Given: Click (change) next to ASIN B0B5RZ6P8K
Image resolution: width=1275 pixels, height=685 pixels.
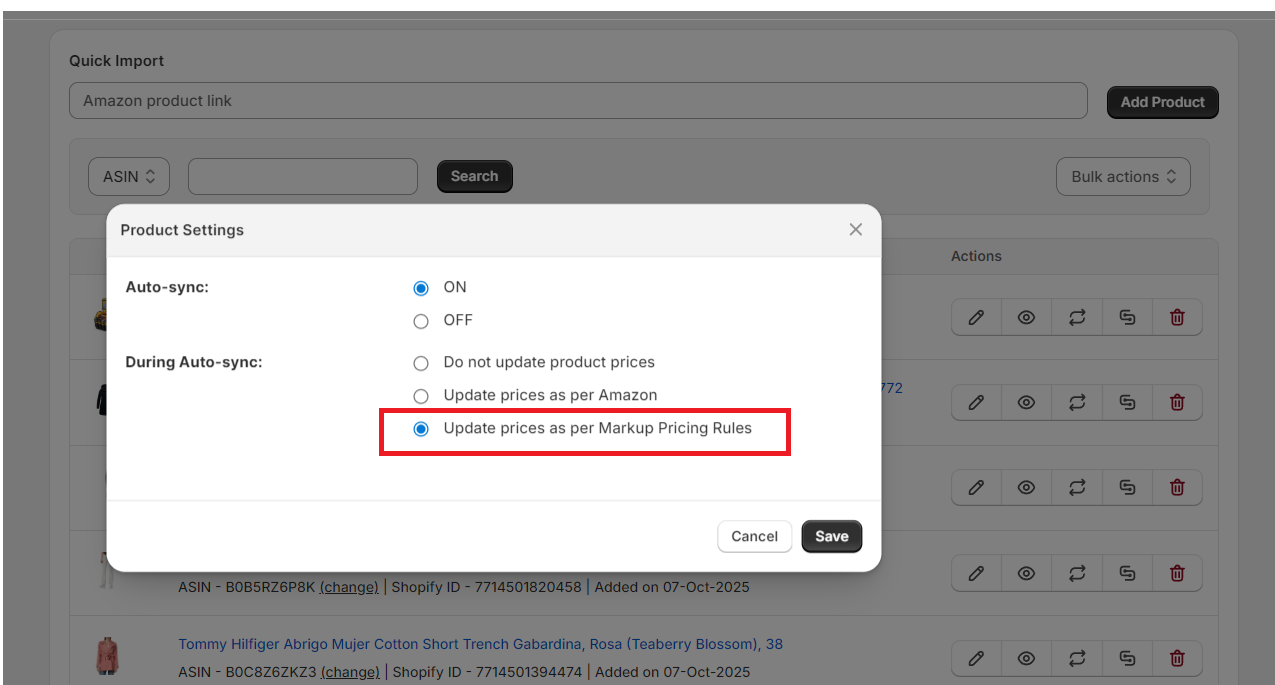Looking at the screenshot, I should [x=349, y=587].
